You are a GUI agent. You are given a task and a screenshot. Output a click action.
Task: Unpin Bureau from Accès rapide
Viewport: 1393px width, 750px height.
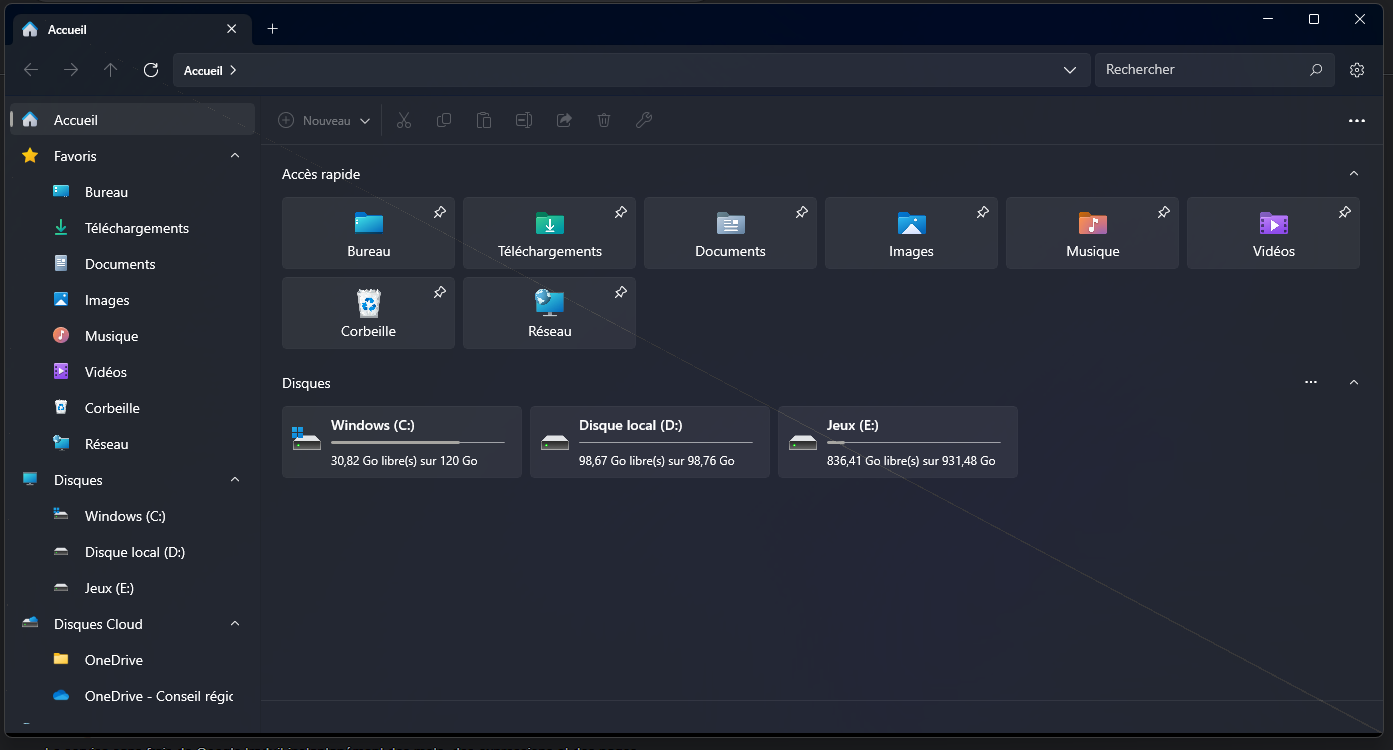click(439, 212)
